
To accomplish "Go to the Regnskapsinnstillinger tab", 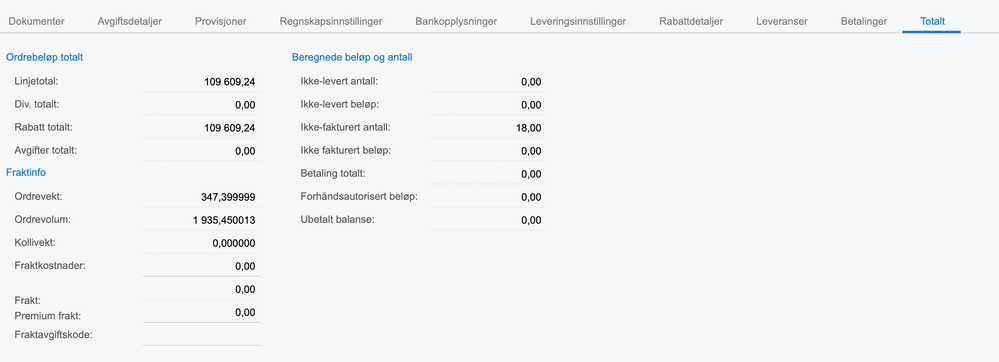I will [331, 21].
